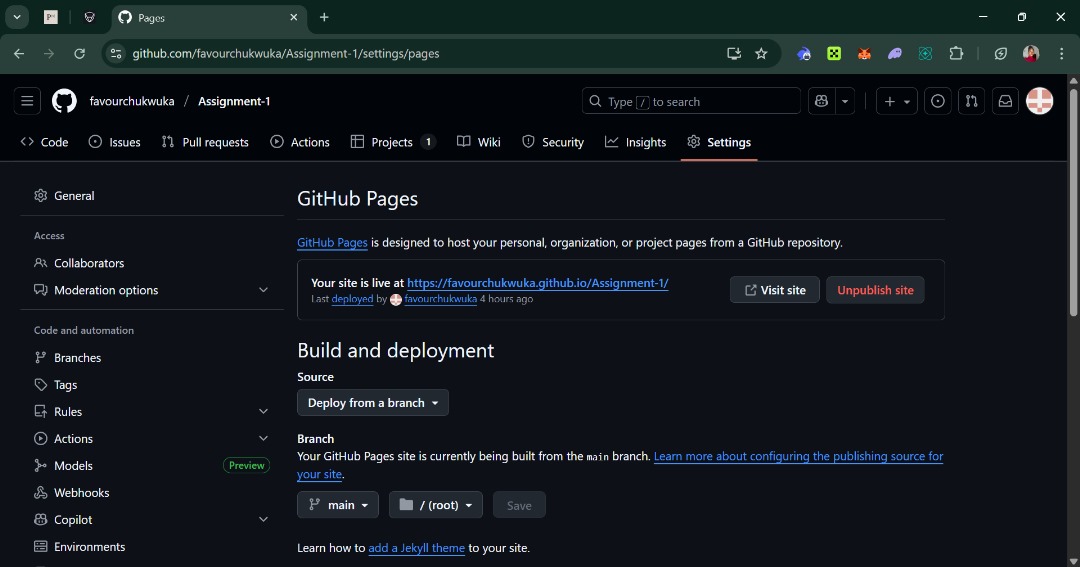The width and height of the screenshot is (1080, 567).
Task: Select the Settings tab
Action: [x=719, y=142]
